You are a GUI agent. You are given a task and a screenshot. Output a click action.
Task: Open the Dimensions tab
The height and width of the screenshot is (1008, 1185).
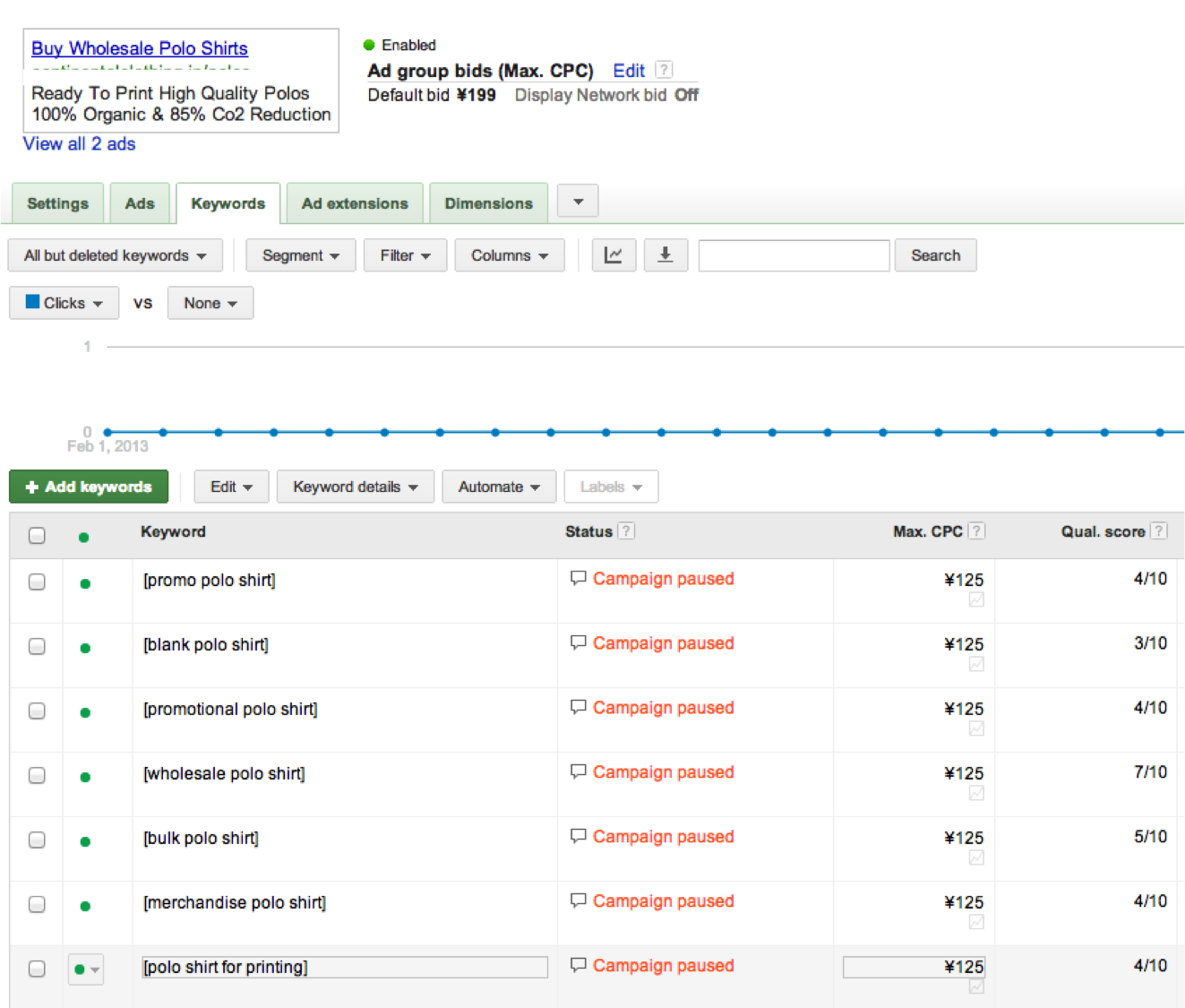[x=488, y=203]
